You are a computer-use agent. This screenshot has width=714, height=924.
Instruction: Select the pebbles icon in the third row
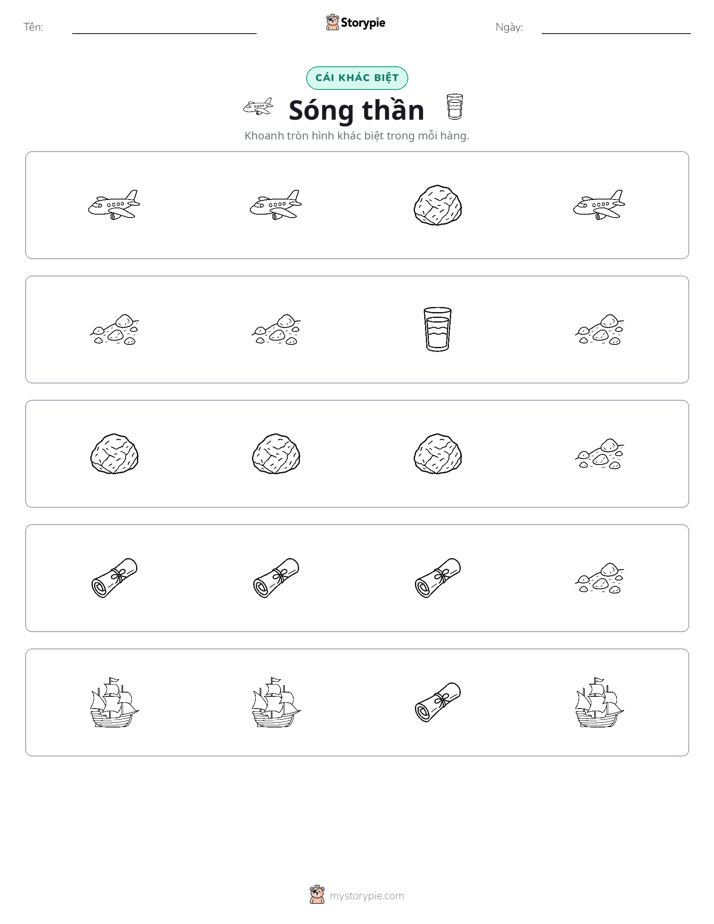[x=600, y=454]
